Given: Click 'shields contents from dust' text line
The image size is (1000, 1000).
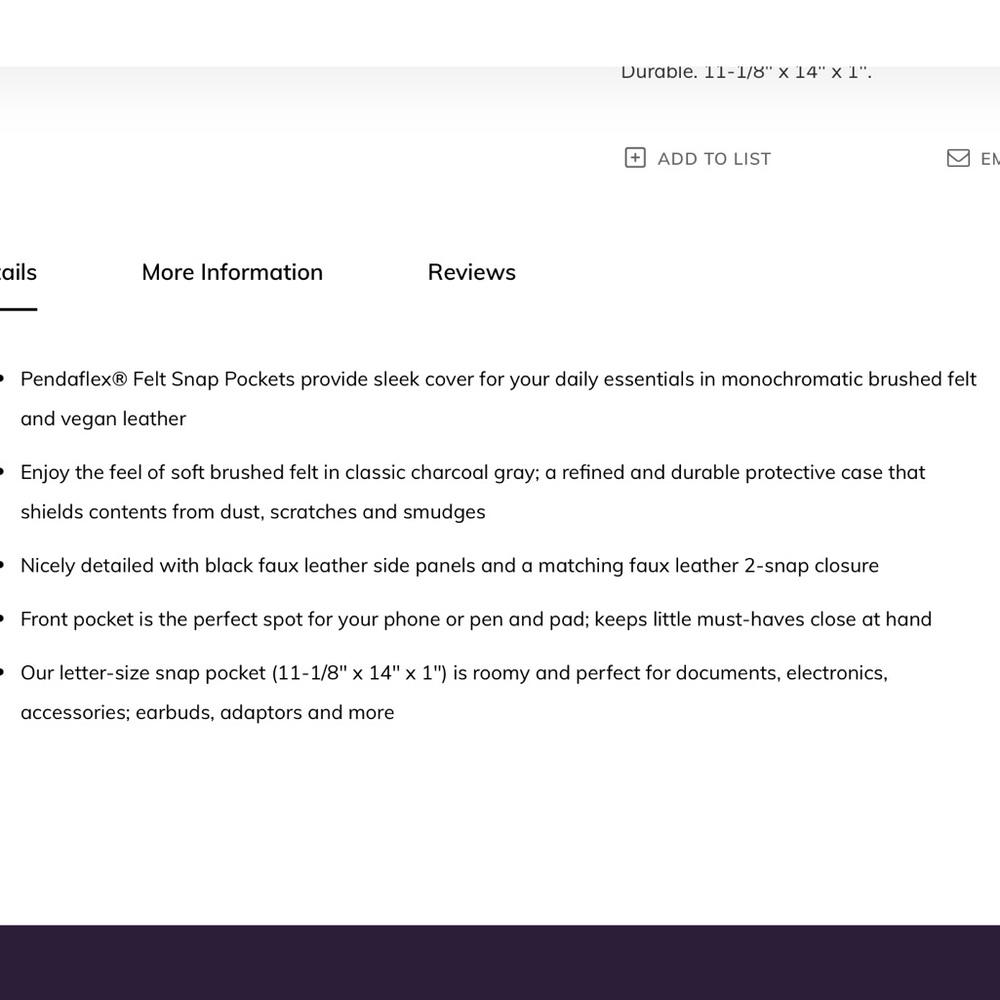Looking at the screenshot, I should [x=252, y=512].
